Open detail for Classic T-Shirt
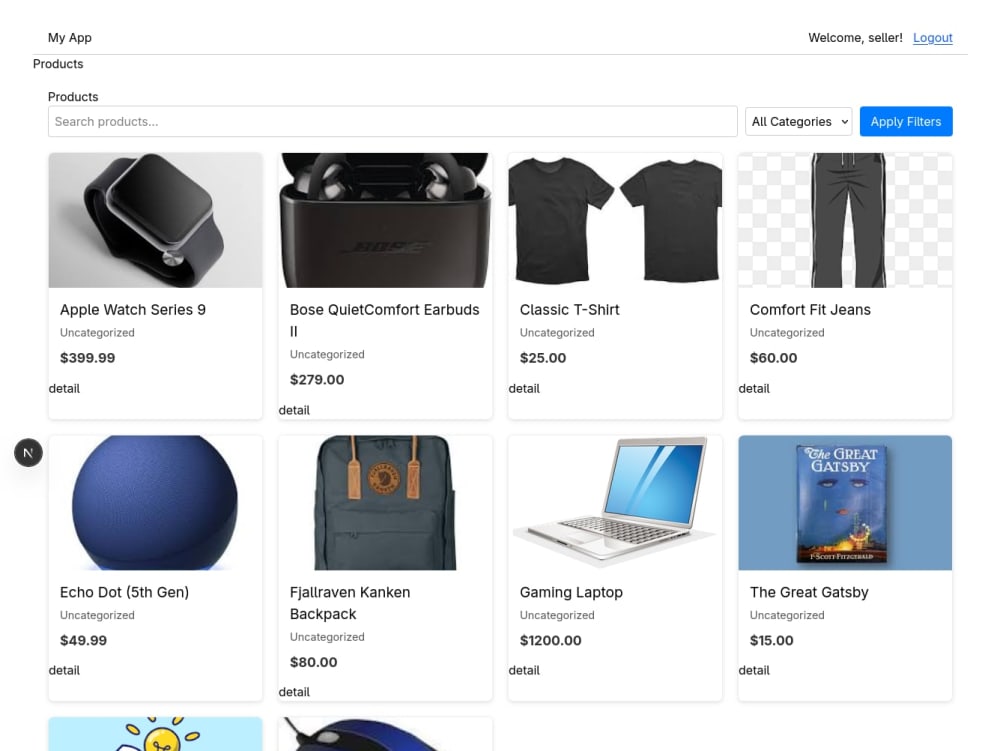 (x=524, y=388)
